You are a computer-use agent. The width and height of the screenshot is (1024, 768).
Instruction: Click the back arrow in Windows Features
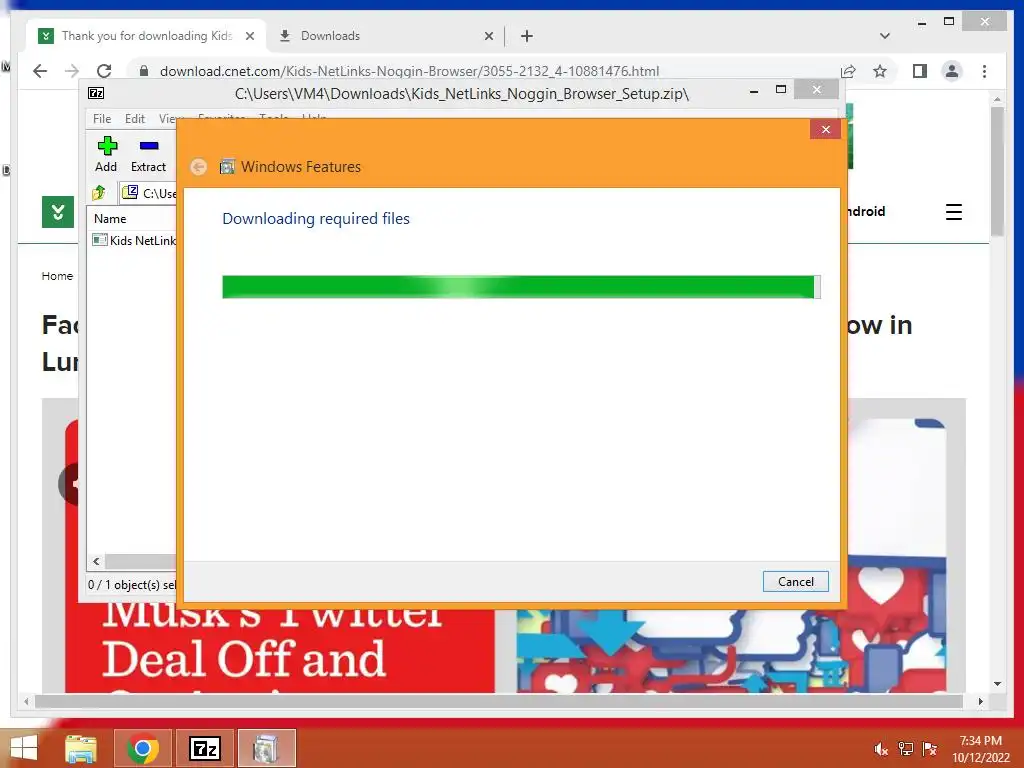(199, 167)
